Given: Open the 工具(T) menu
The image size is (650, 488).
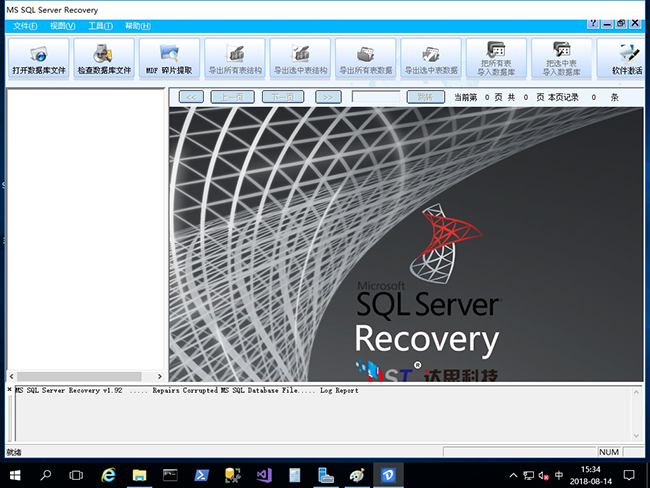Looking at the screenshot, I should (x=99, y=25).
